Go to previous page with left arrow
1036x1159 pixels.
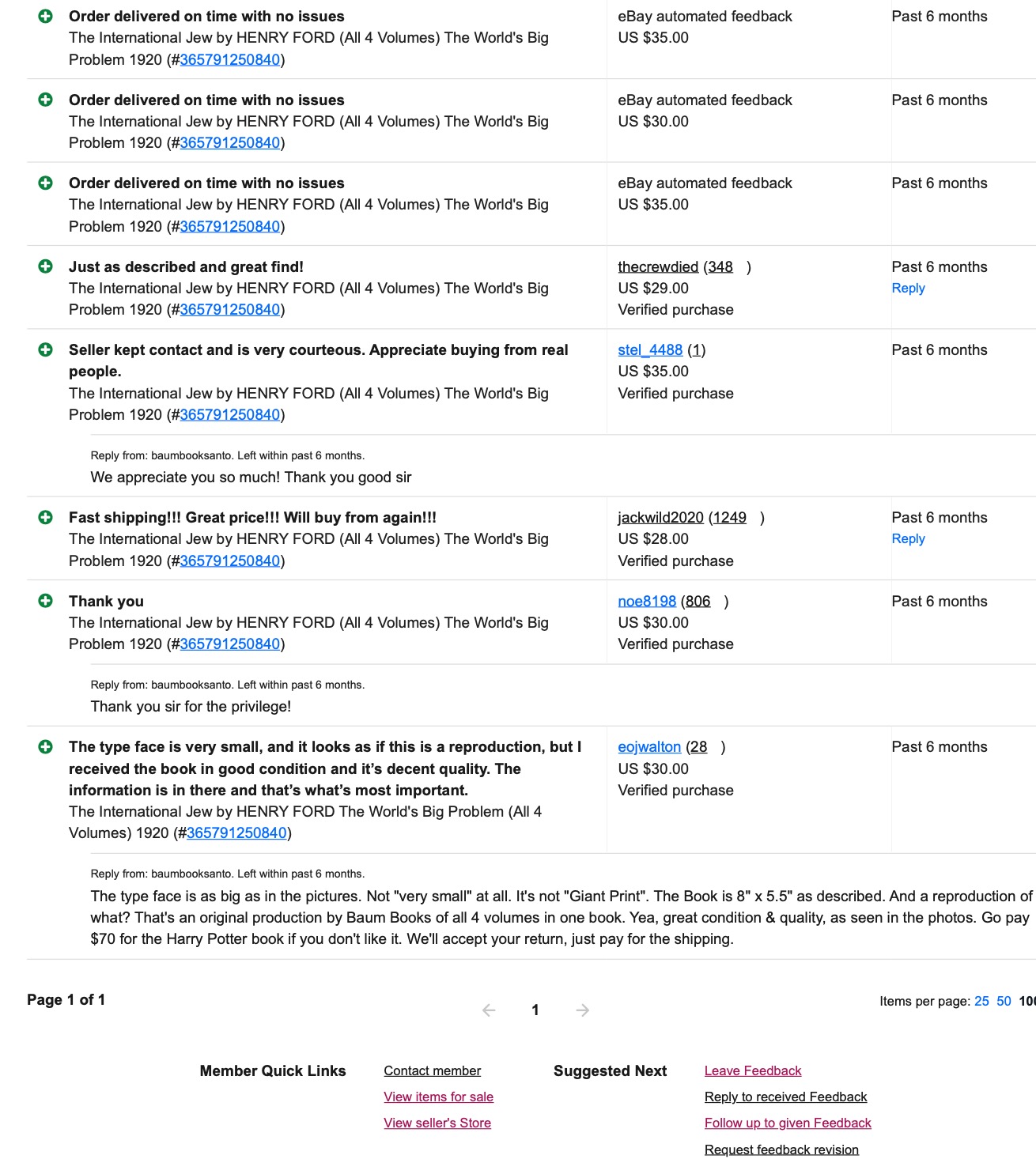tap(489, 1010)
